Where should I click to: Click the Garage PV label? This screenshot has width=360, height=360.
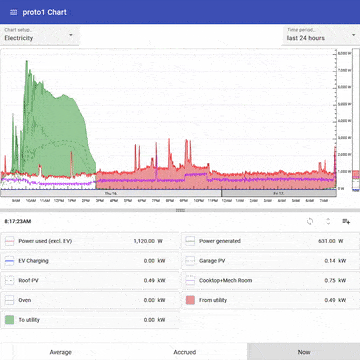coord(212,261)
